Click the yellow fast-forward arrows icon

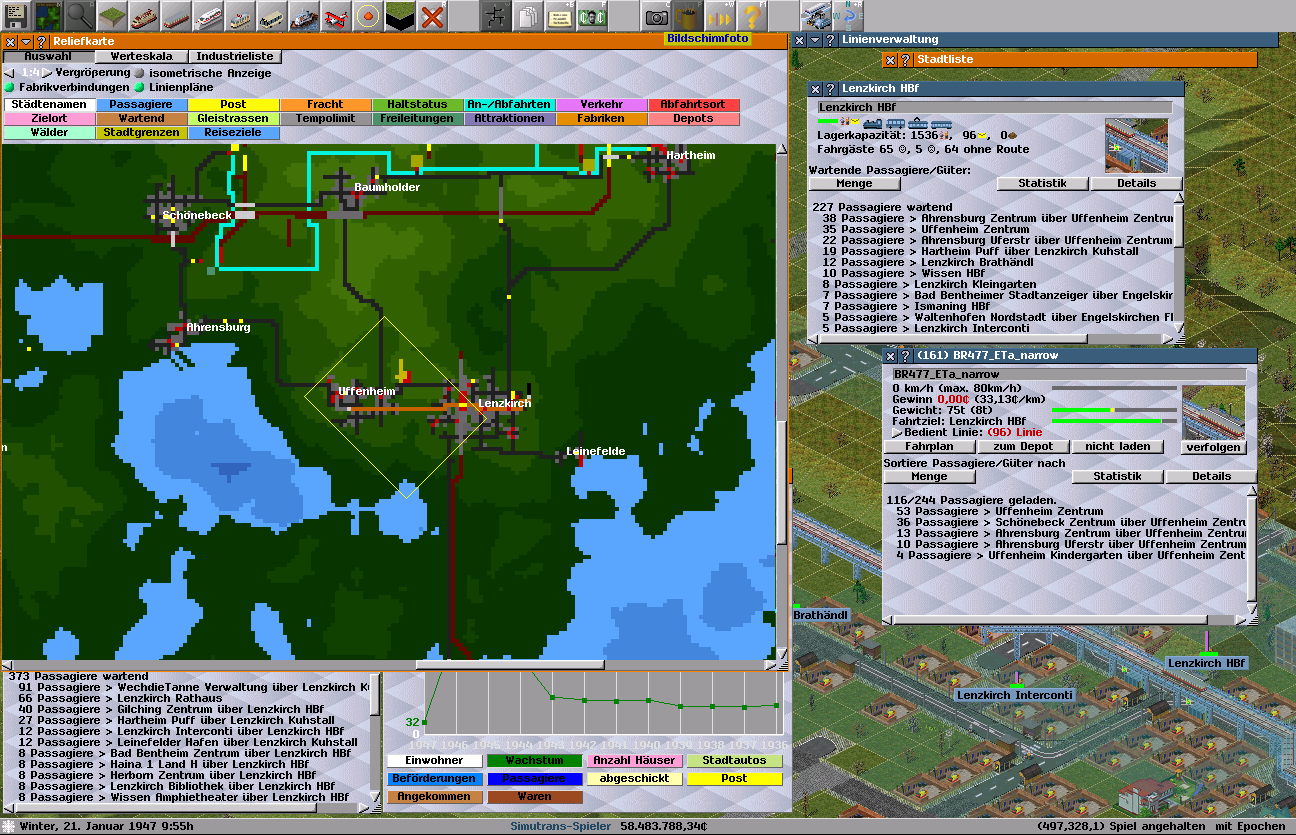(720, 16)
